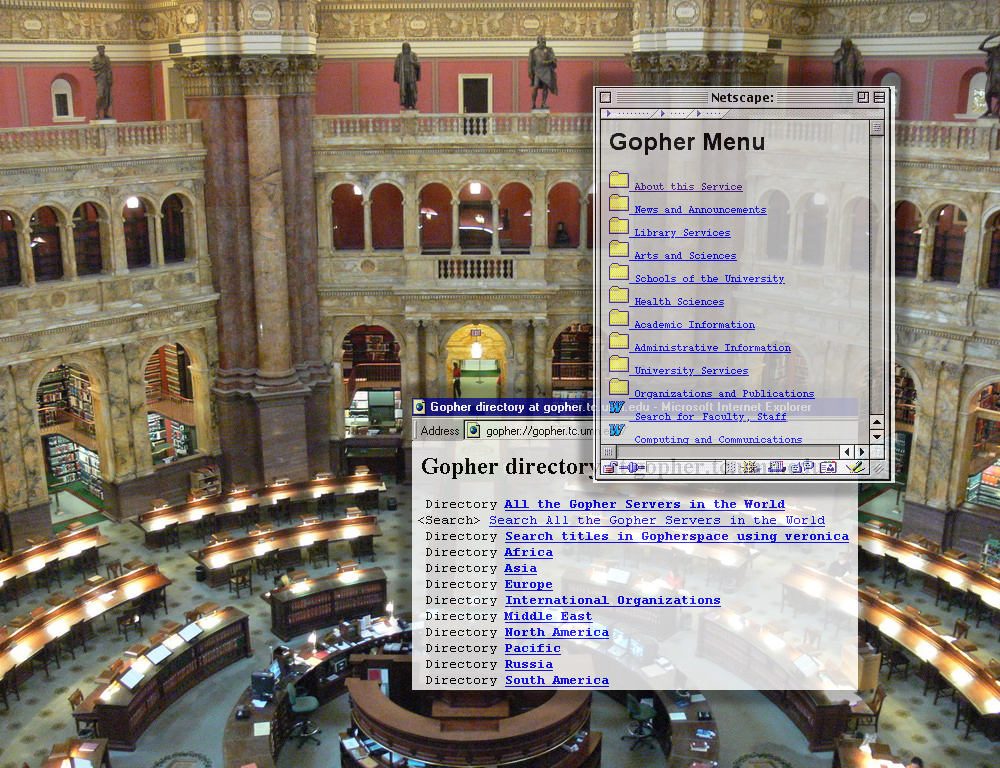
Task: Click the W icon beside Computing and Communications
Action: tap(617, 430)
